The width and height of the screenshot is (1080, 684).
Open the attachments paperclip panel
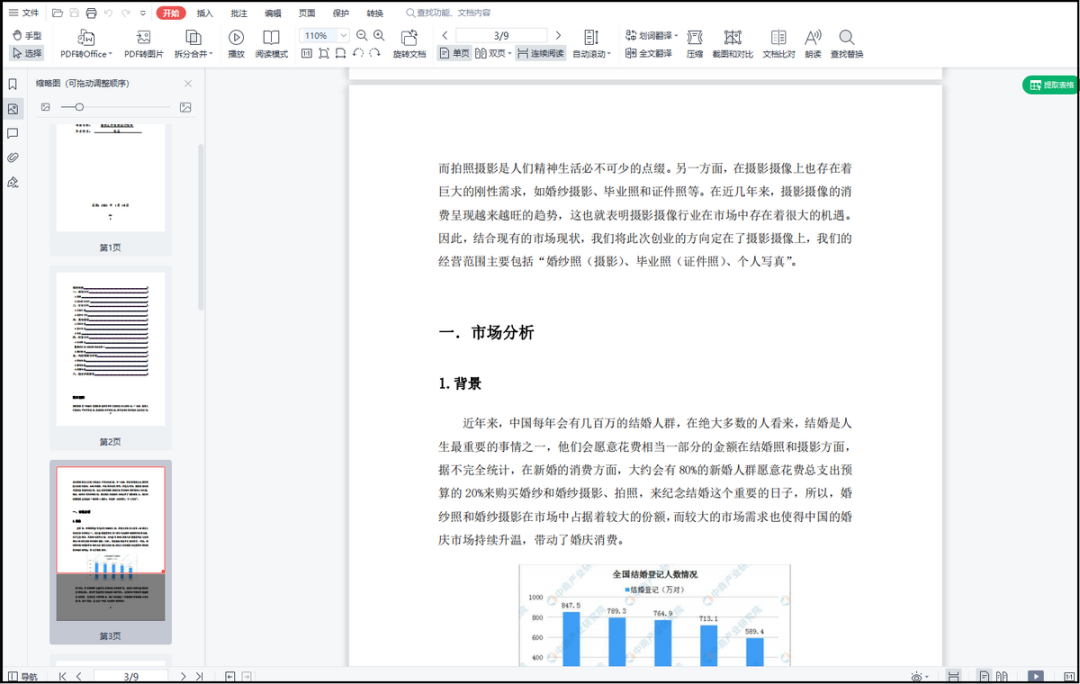(x=13, y=158)
